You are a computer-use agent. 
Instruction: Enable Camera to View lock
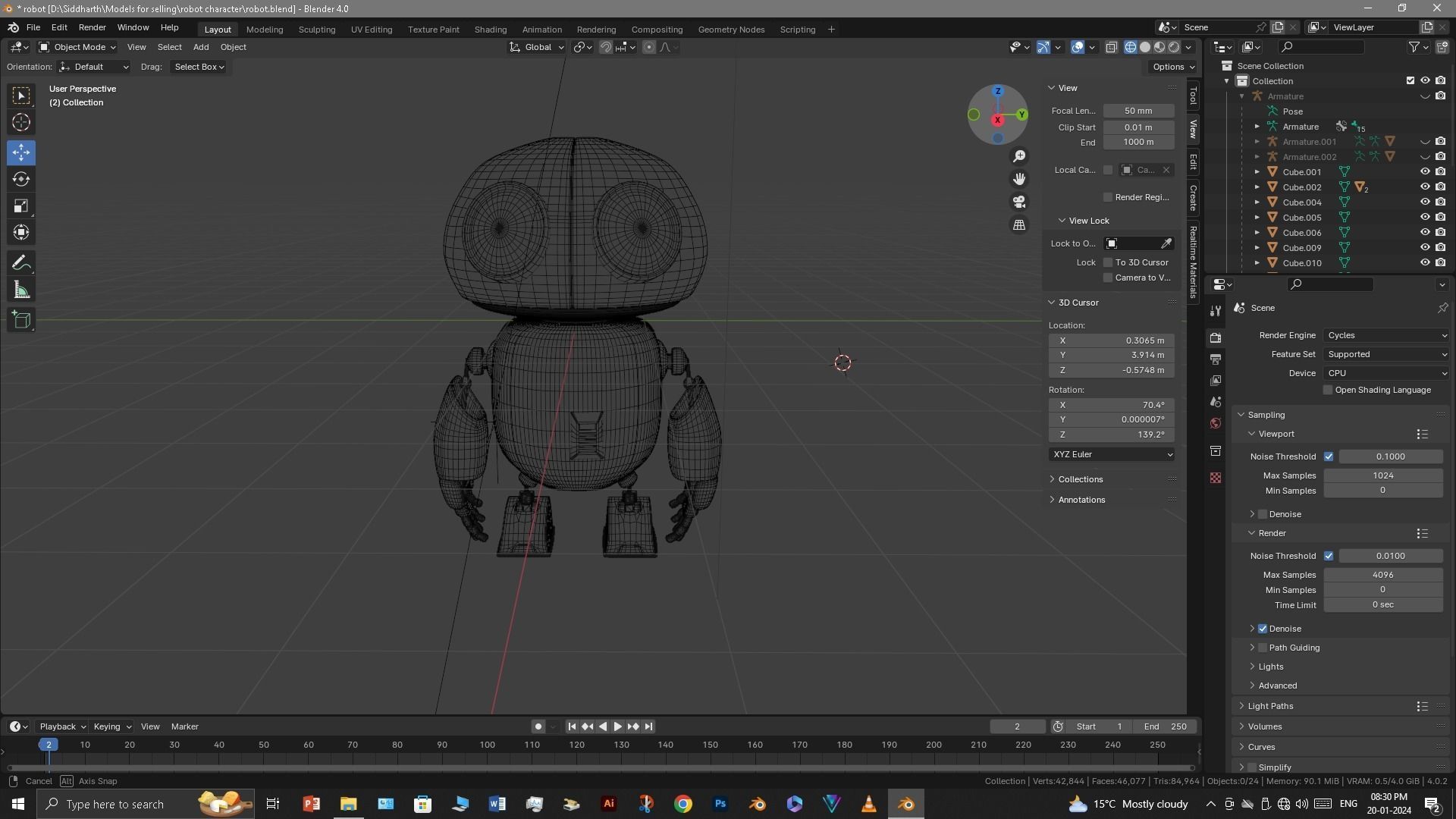tap(1108, 278)
